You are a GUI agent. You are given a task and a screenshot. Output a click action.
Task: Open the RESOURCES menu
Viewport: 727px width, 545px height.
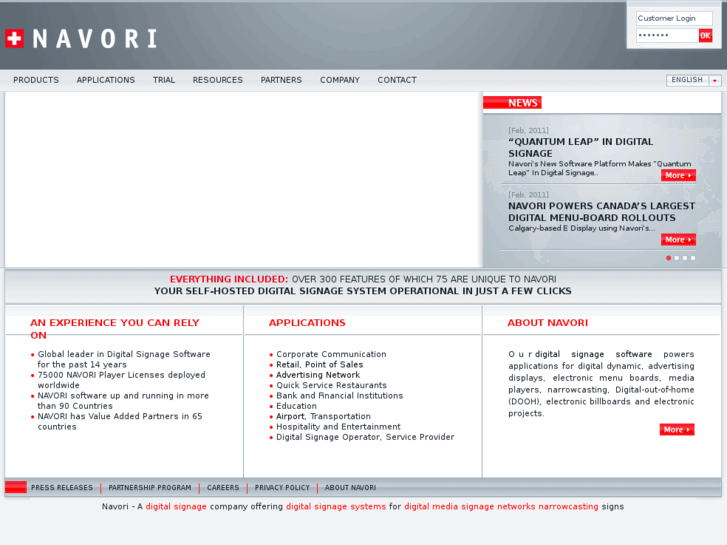coord(217,80)
